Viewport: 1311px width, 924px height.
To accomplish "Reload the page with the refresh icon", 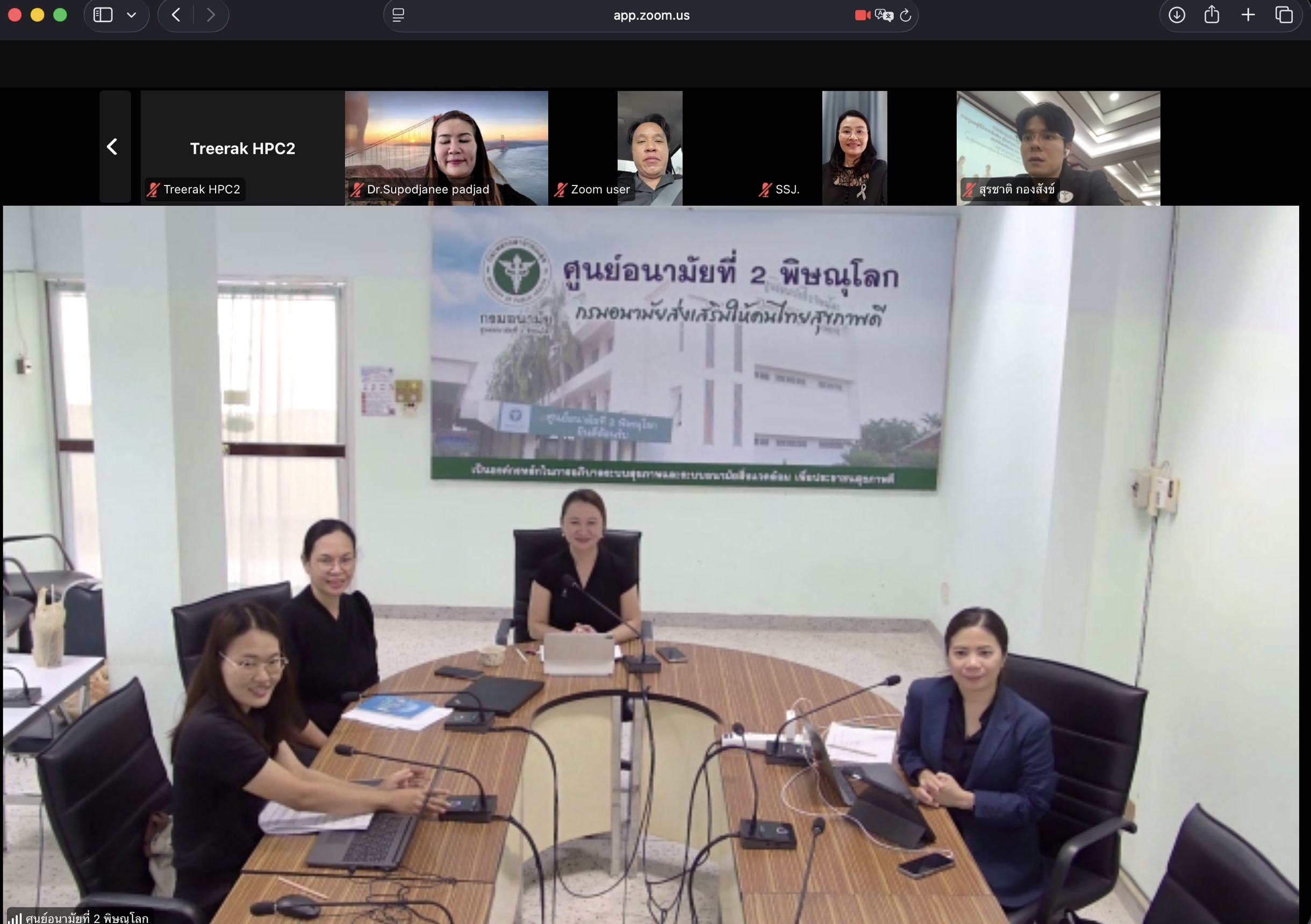I will [x=906, y=15].
